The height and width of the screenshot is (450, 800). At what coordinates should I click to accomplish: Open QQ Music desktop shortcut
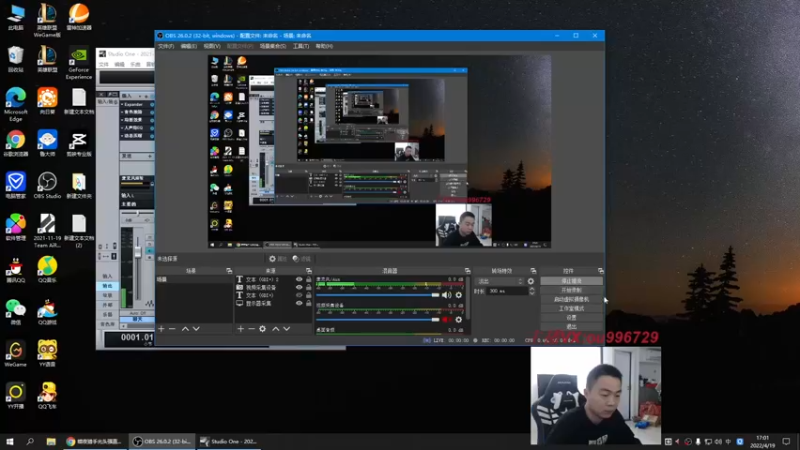47,269
